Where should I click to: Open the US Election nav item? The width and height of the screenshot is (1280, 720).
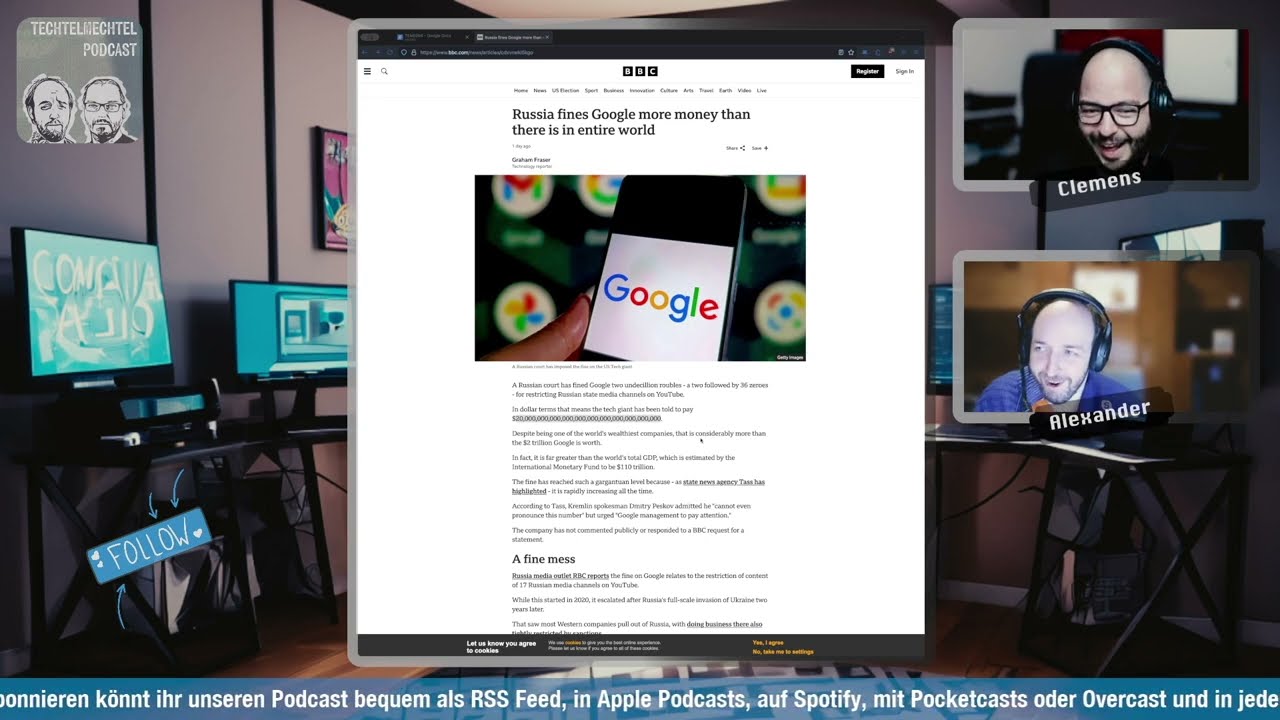(566, 91)
